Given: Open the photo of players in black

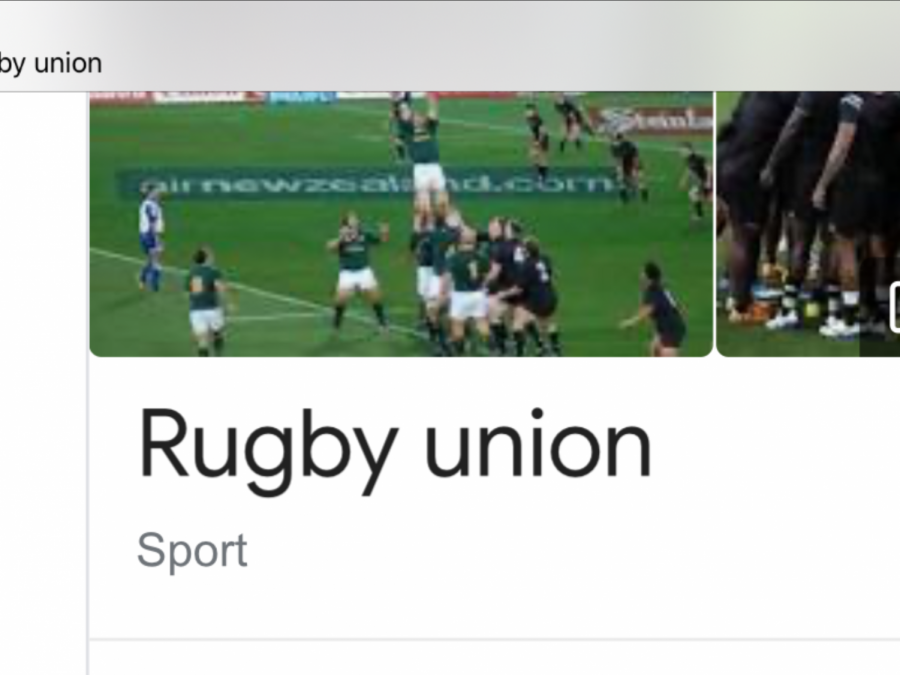Looking at the screenshot, I should coord(808,224).
